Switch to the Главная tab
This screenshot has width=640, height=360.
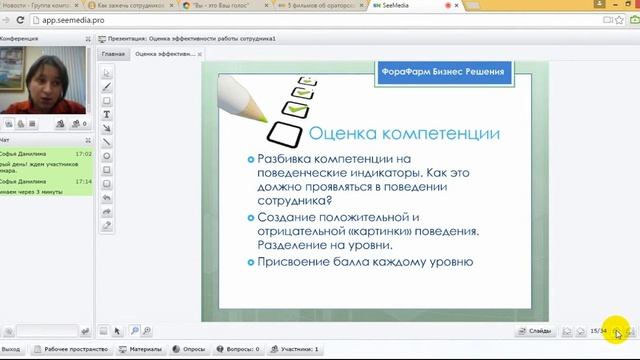[113, 54]
